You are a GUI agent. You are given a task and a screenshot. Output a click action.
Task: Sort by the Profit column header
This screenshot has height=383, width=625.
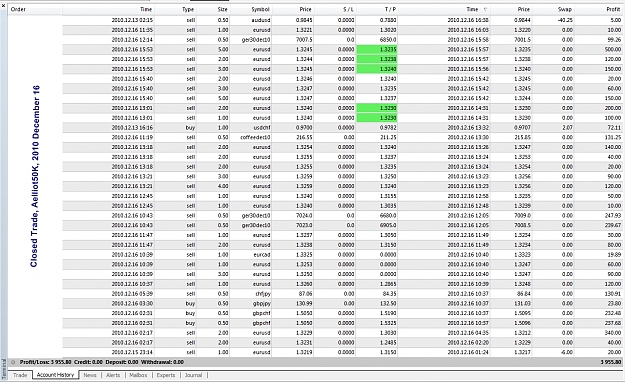pos(613,9)
